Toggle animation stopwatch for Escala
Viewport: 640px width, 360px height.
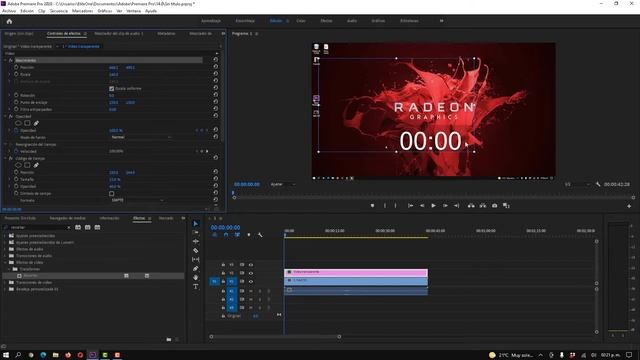(x=16, y=74)
